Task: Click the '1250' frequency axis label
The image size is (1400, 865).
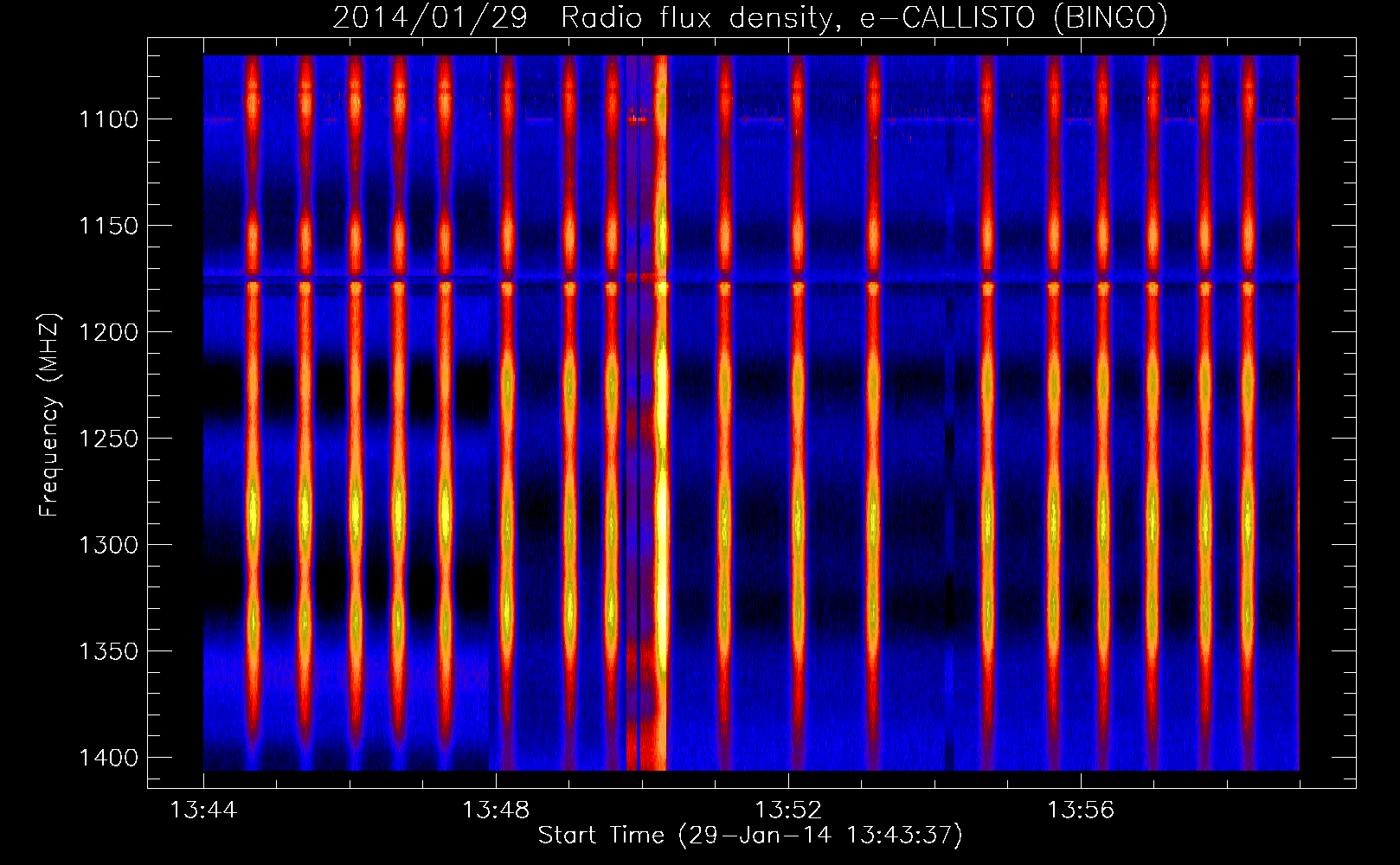Action: tap(108, 439)
